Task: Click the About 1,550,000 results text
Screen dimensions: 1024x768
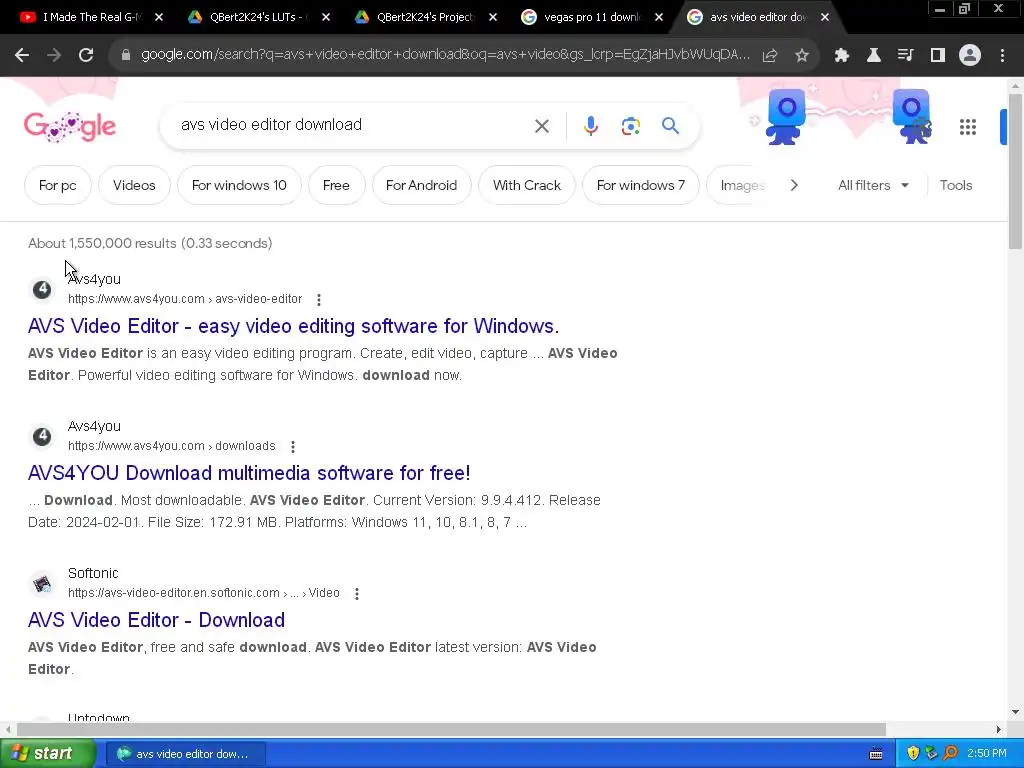Action: click(150, 244)
